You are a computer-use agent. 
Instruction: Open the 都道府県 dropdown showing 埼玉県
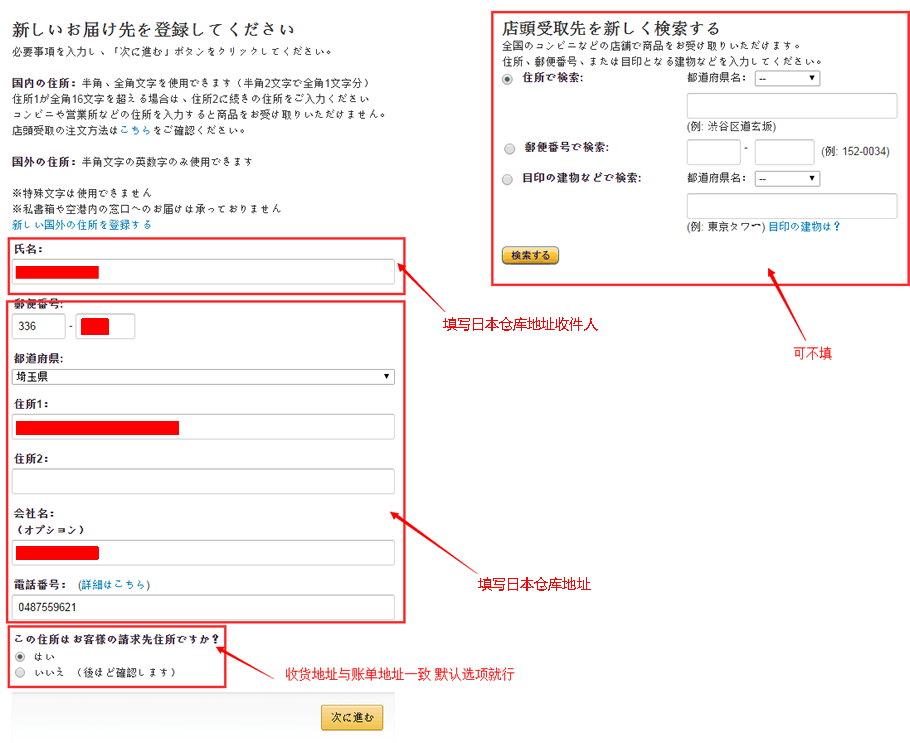[203, 377]
